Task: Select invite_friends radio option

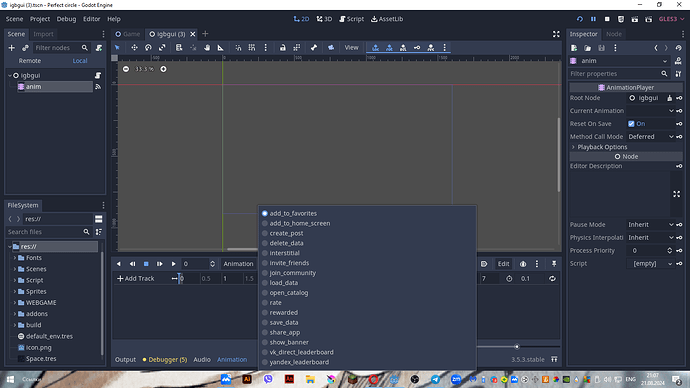Action: (x=285, y=263)
